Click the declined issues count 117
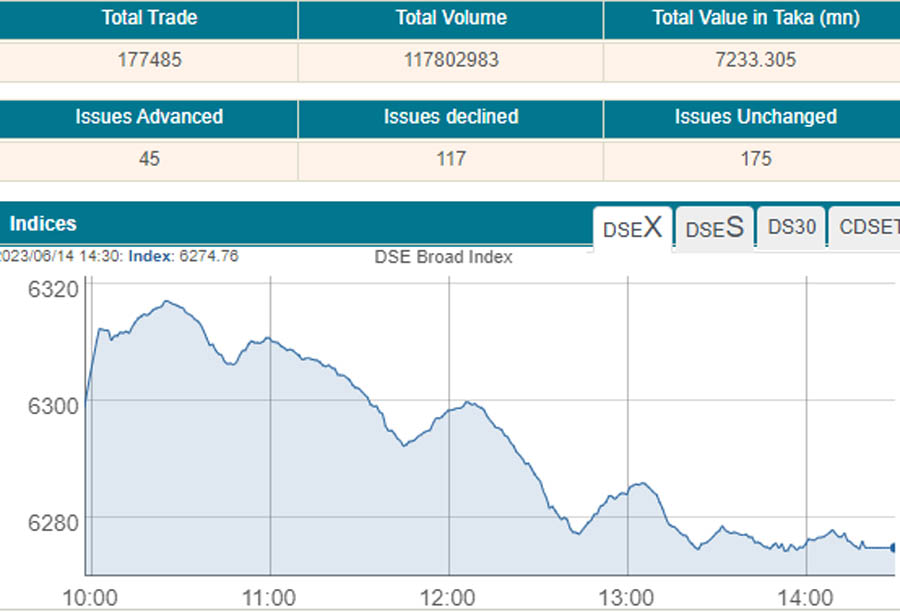Image resolution: width=900 pixels, height=612 pixels. (x=450, y=159)
